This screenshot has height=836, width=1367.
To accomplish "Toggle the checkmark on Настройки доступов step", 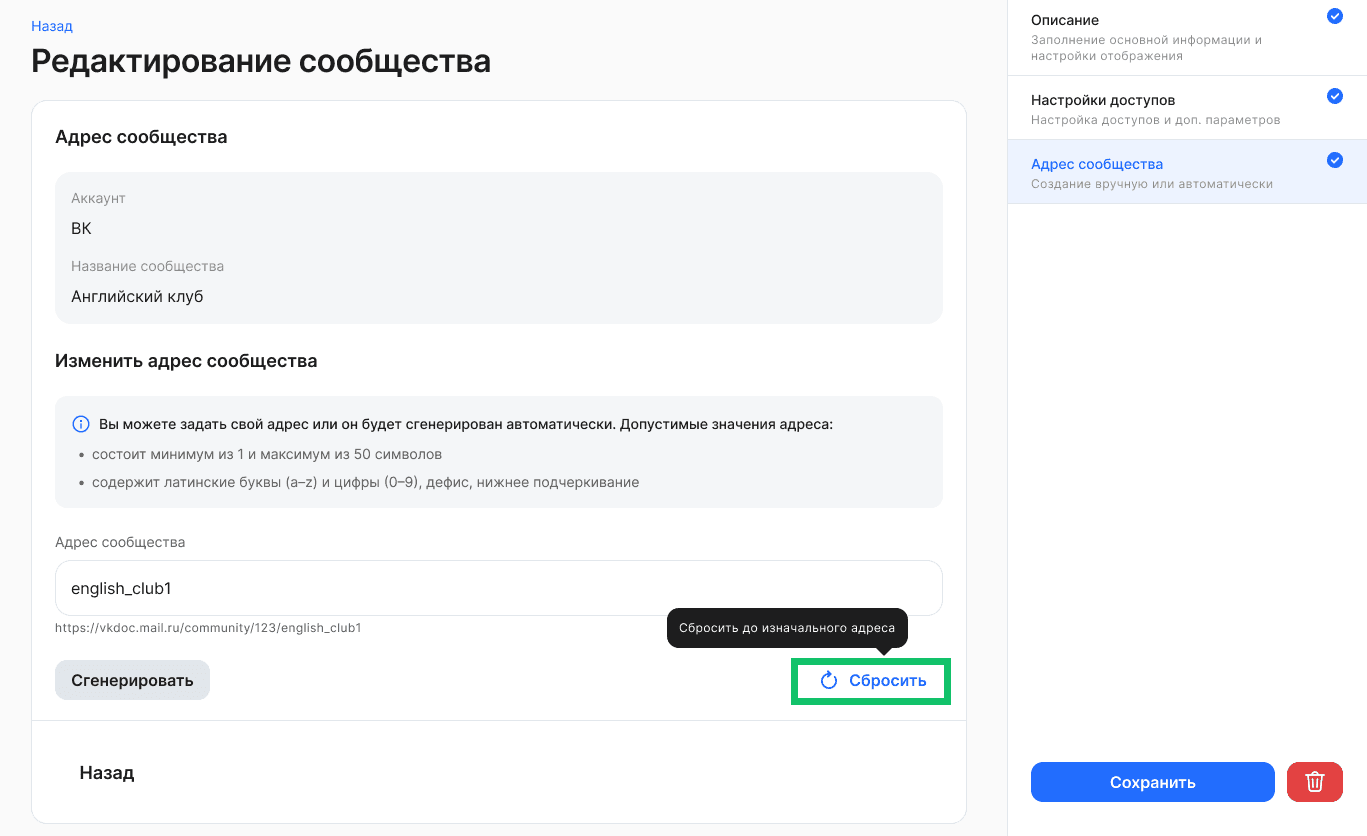I will tap(1334, 96).
